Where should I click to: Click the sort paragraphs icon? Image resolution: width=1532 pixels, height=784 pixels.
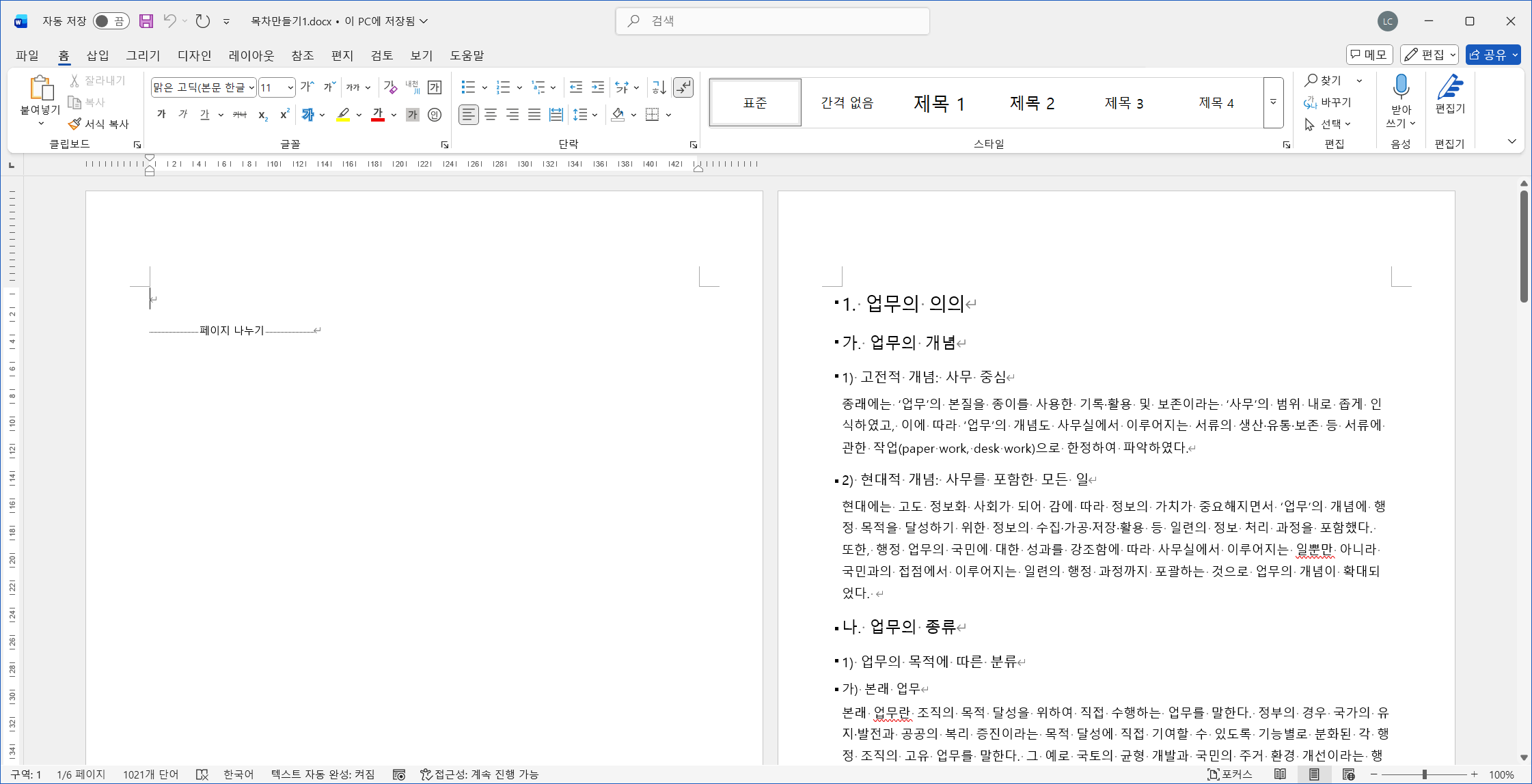(659, 87)
